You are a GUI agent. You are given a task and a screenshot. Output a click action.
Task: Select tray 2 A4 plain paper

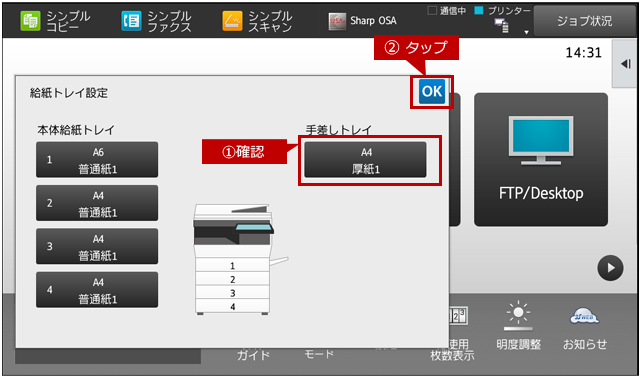coord(97,203)
